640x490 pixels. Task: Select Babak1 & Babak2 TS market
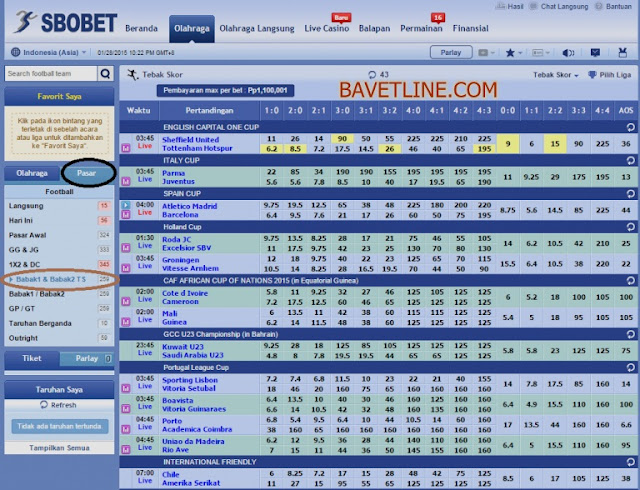click(x=59, y=279)
